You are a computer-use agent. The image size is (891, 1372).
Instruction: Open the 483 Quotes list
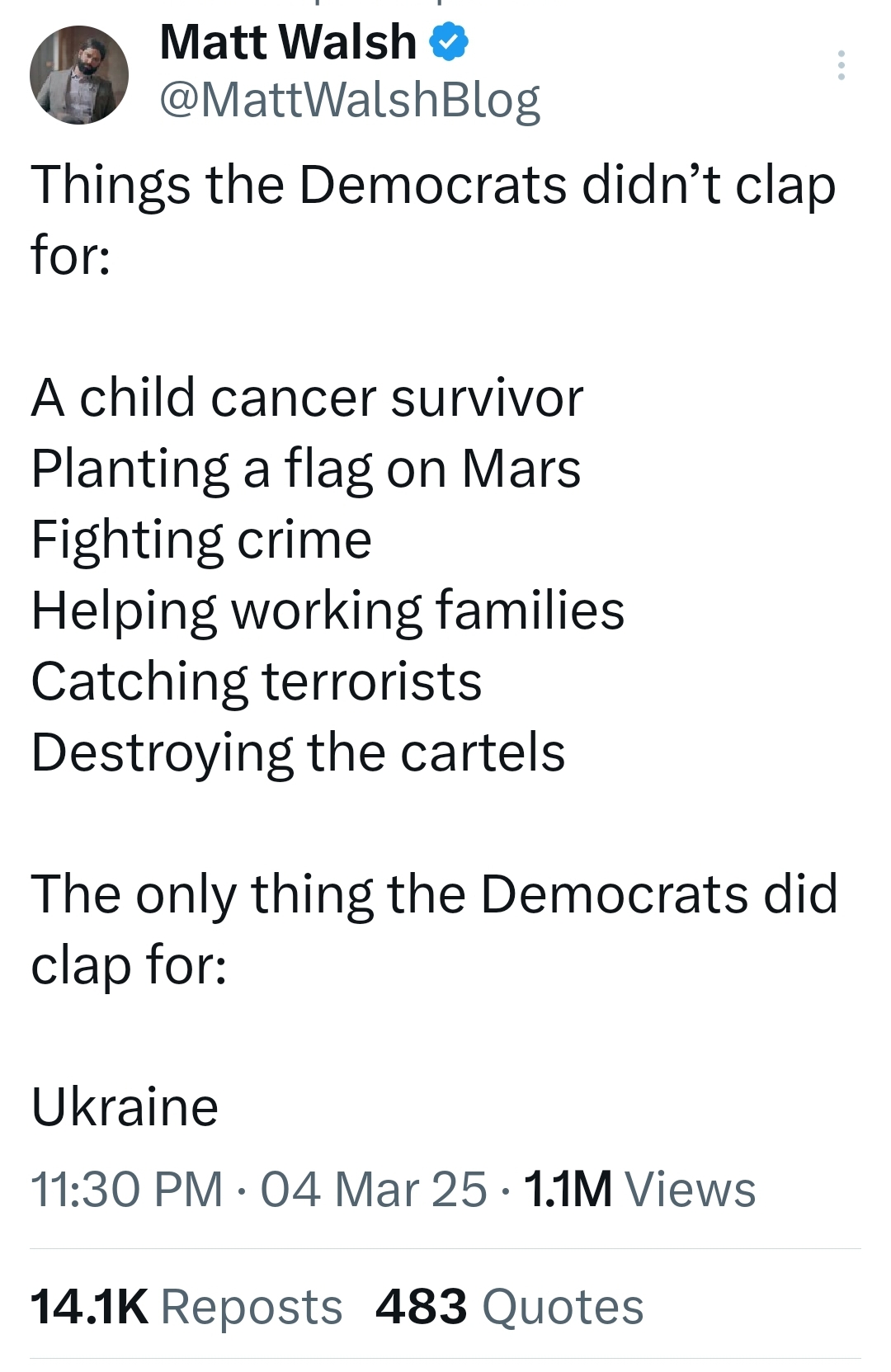509,1307
